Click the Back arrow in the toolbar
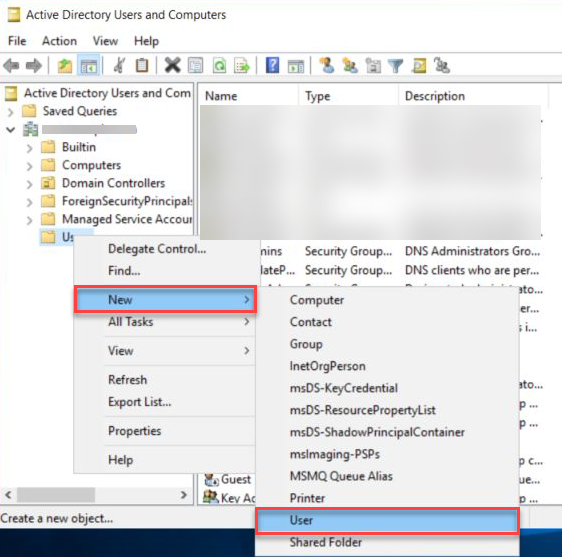562x557 pixels. [x=11, y=66]
